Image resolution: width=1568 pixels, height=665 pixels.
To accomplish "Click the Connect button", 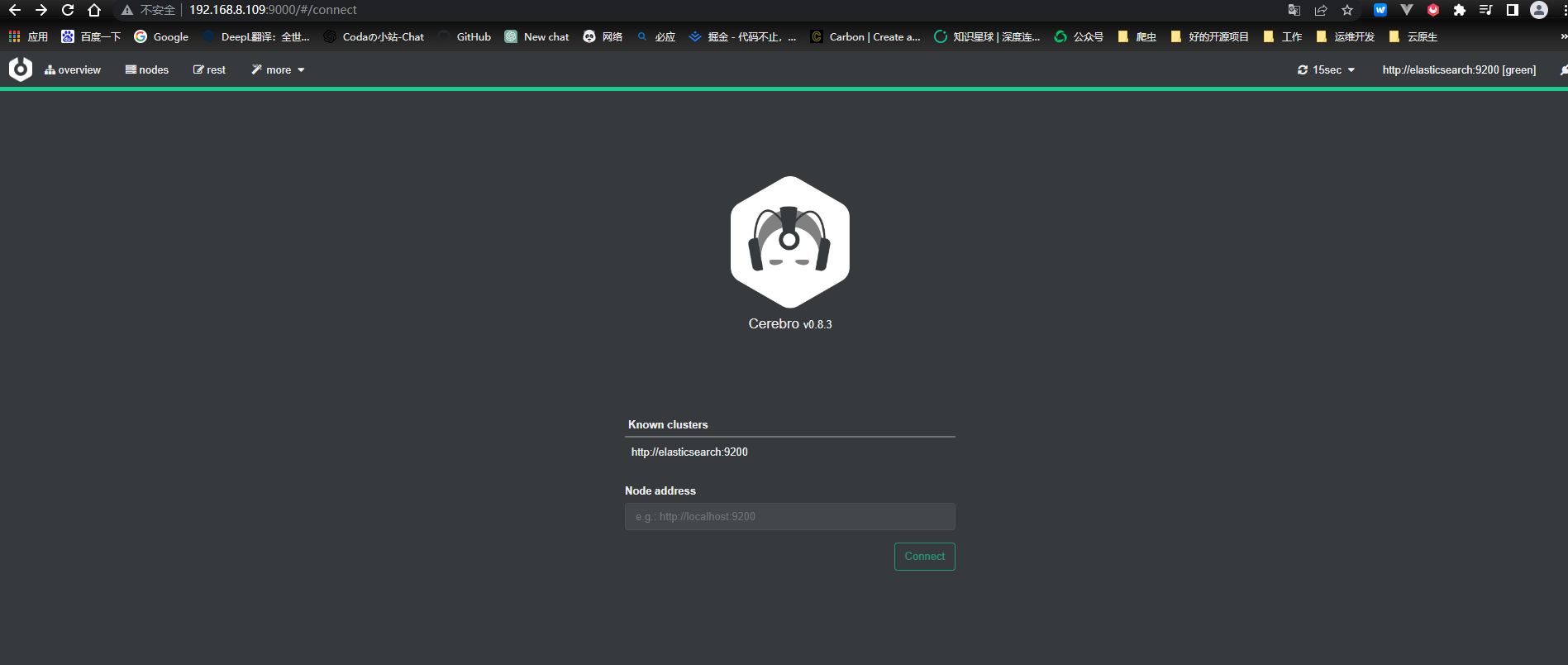I will [924, 557].
